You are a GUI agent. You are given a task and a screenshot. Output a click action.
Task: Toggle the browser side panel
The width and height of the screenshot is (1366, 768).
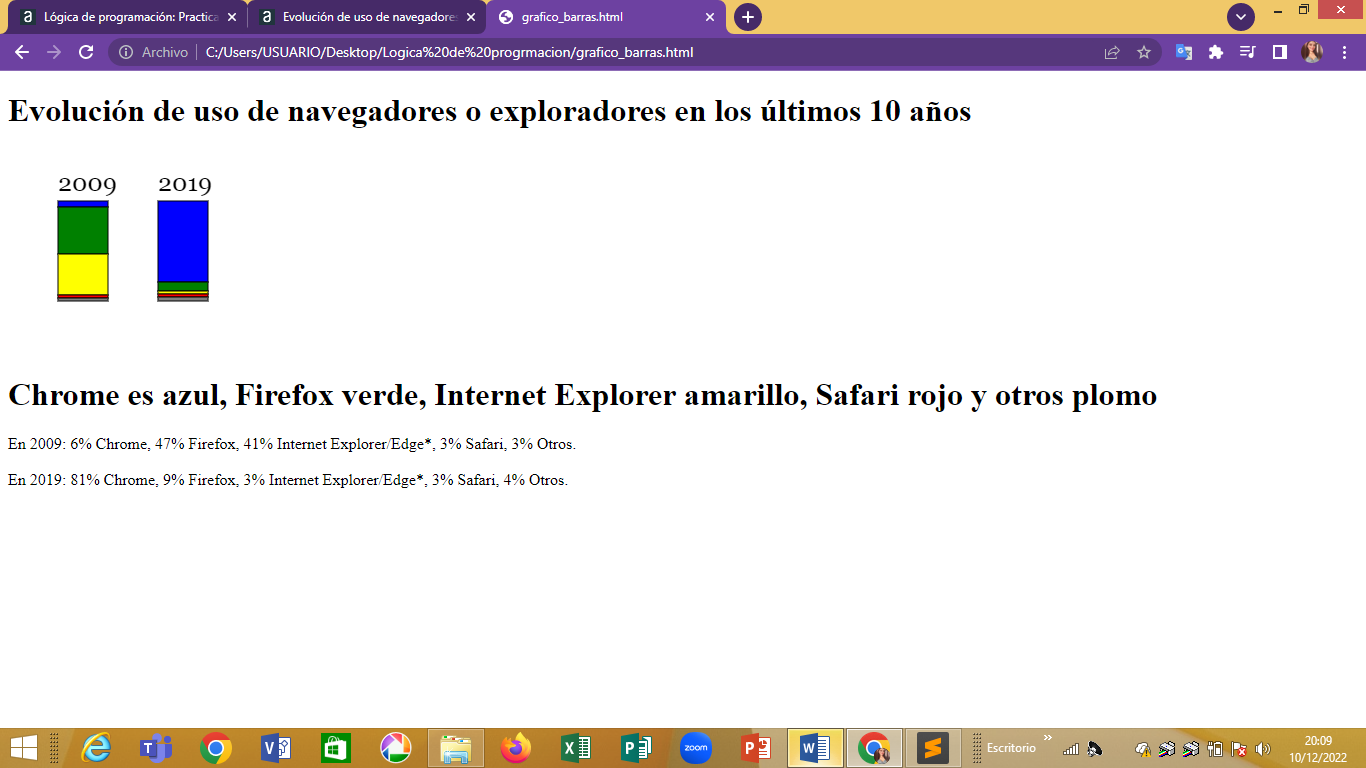click(x=1279, y=52)
